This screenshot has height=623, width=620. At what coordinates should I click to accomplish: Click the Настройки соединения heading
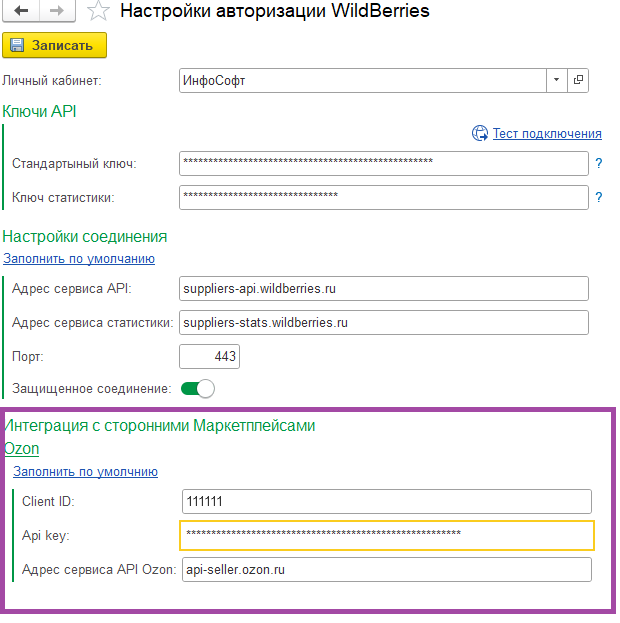85,236
